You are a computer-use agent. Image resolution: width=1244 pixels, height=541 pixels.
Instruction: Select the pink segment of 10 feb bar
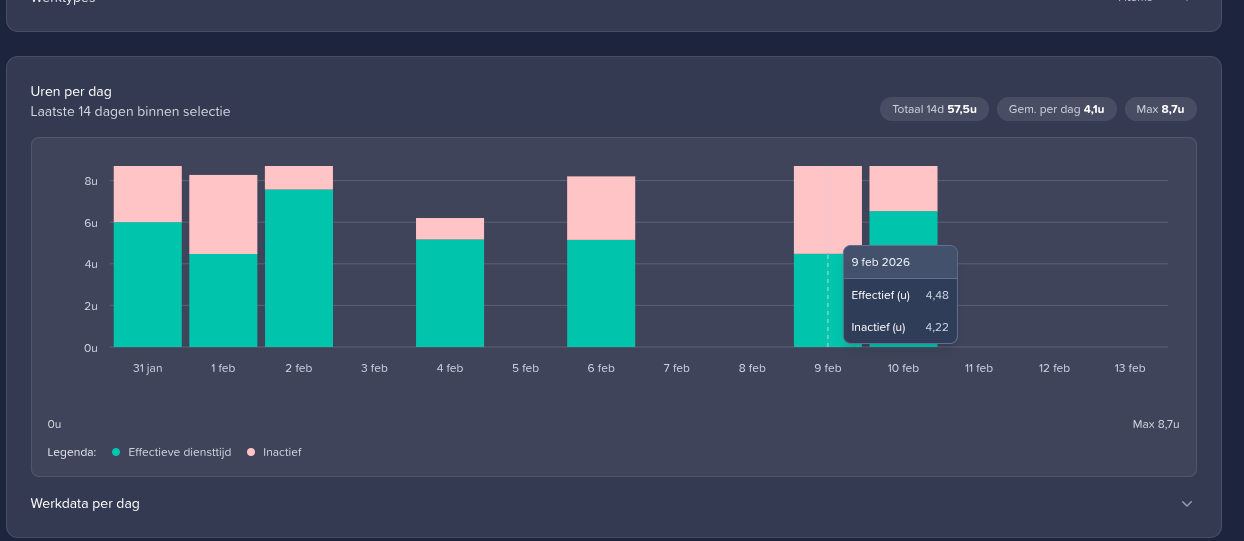[x=903, y=188]
